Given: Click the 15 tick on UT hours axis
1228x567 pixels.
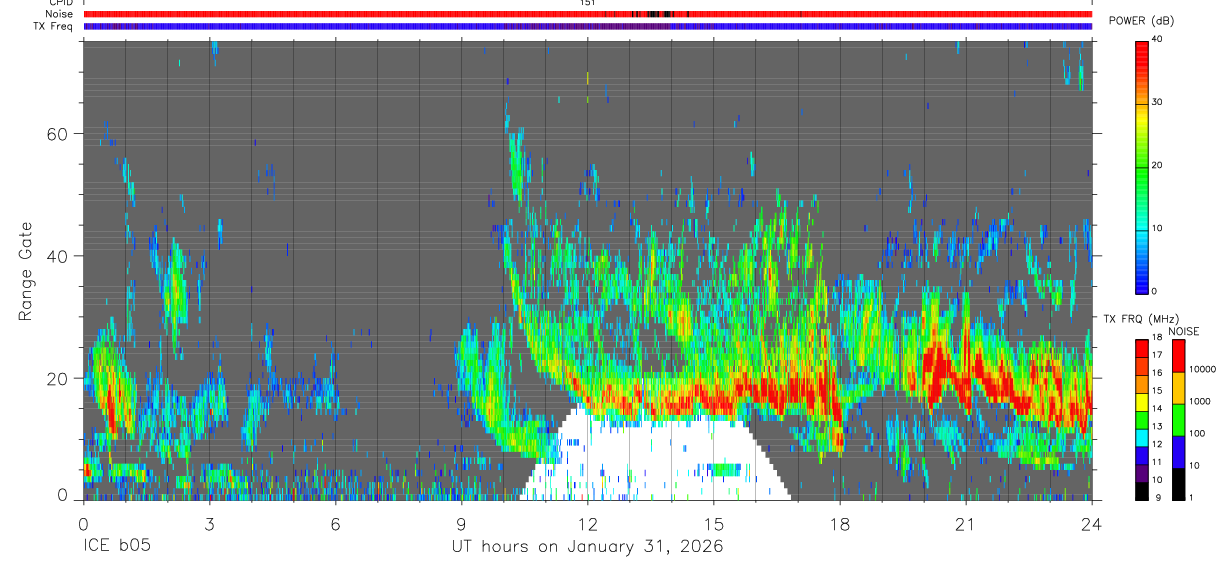Looking at the screenshot, I should [x=714, y=523].
